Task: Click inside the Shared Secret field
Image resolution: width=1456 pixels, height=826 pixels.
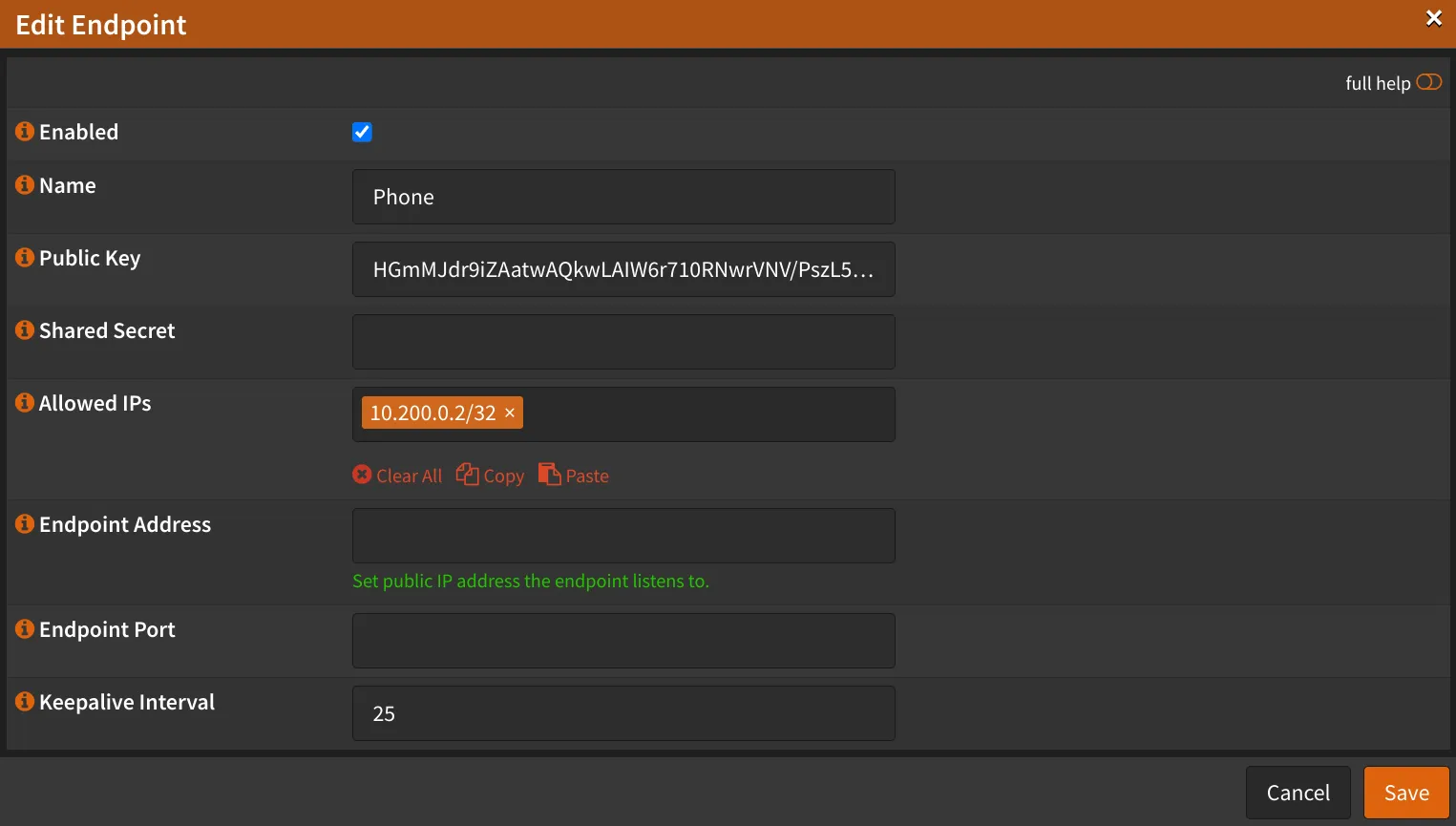Action: (622, 341)
